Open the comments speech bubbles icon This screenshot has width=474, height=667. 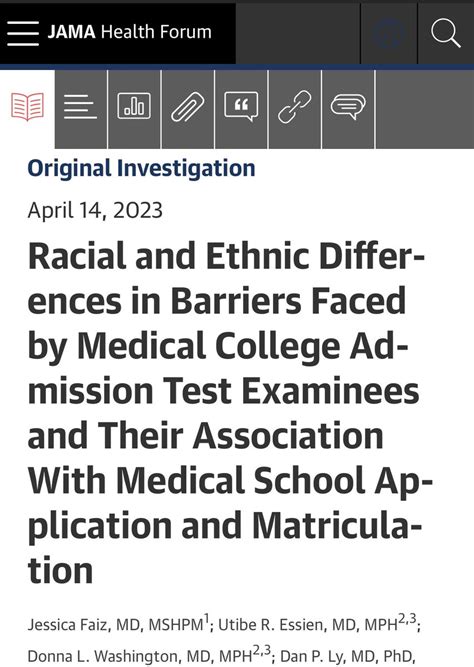tap(348, 107)
